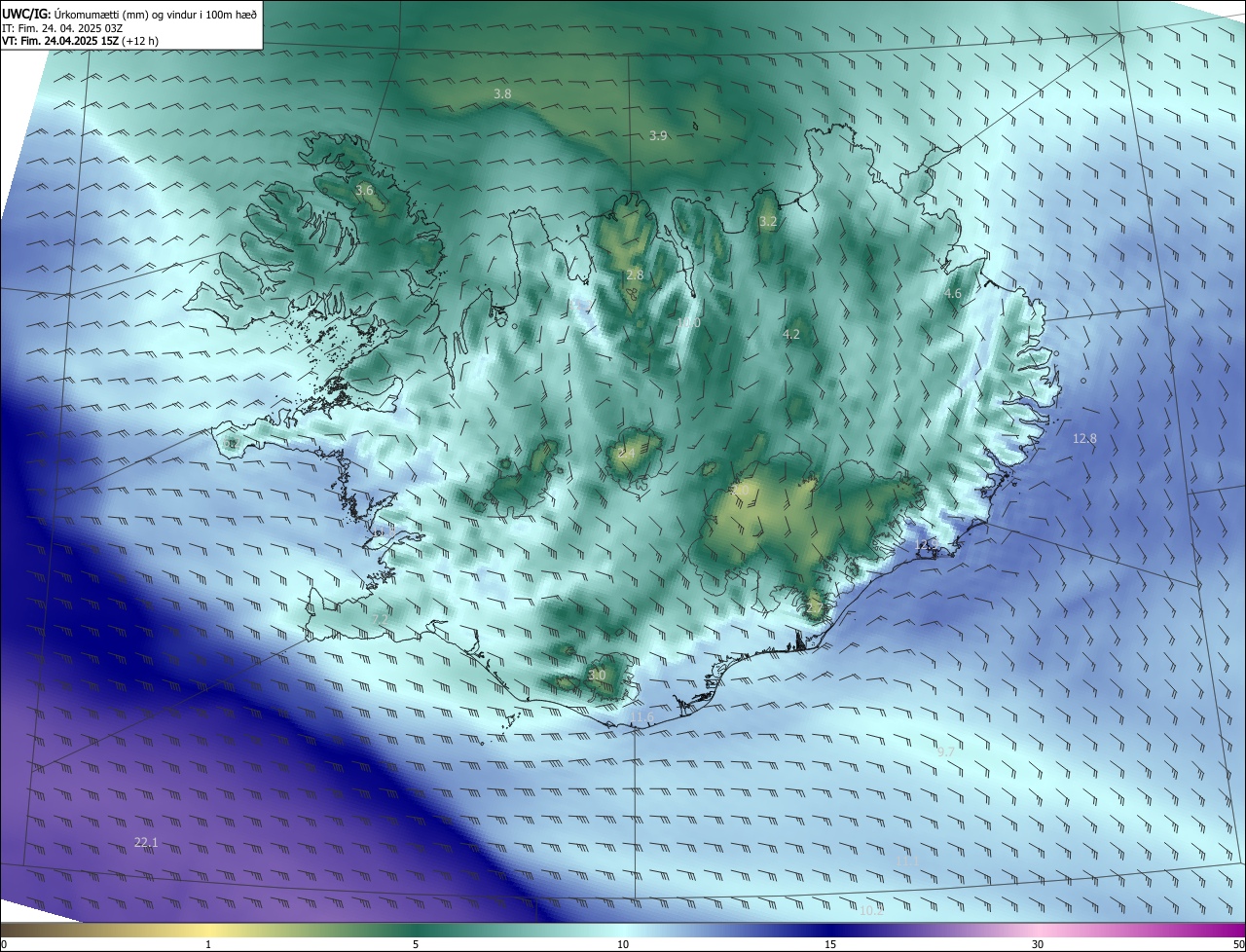Click the 11.1 value label over the ocean
The image size is (1246, 952).
click(907, 861)
